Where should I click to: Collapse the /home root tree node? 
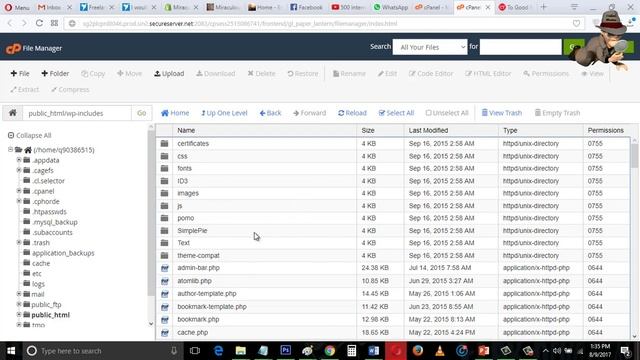10,150
